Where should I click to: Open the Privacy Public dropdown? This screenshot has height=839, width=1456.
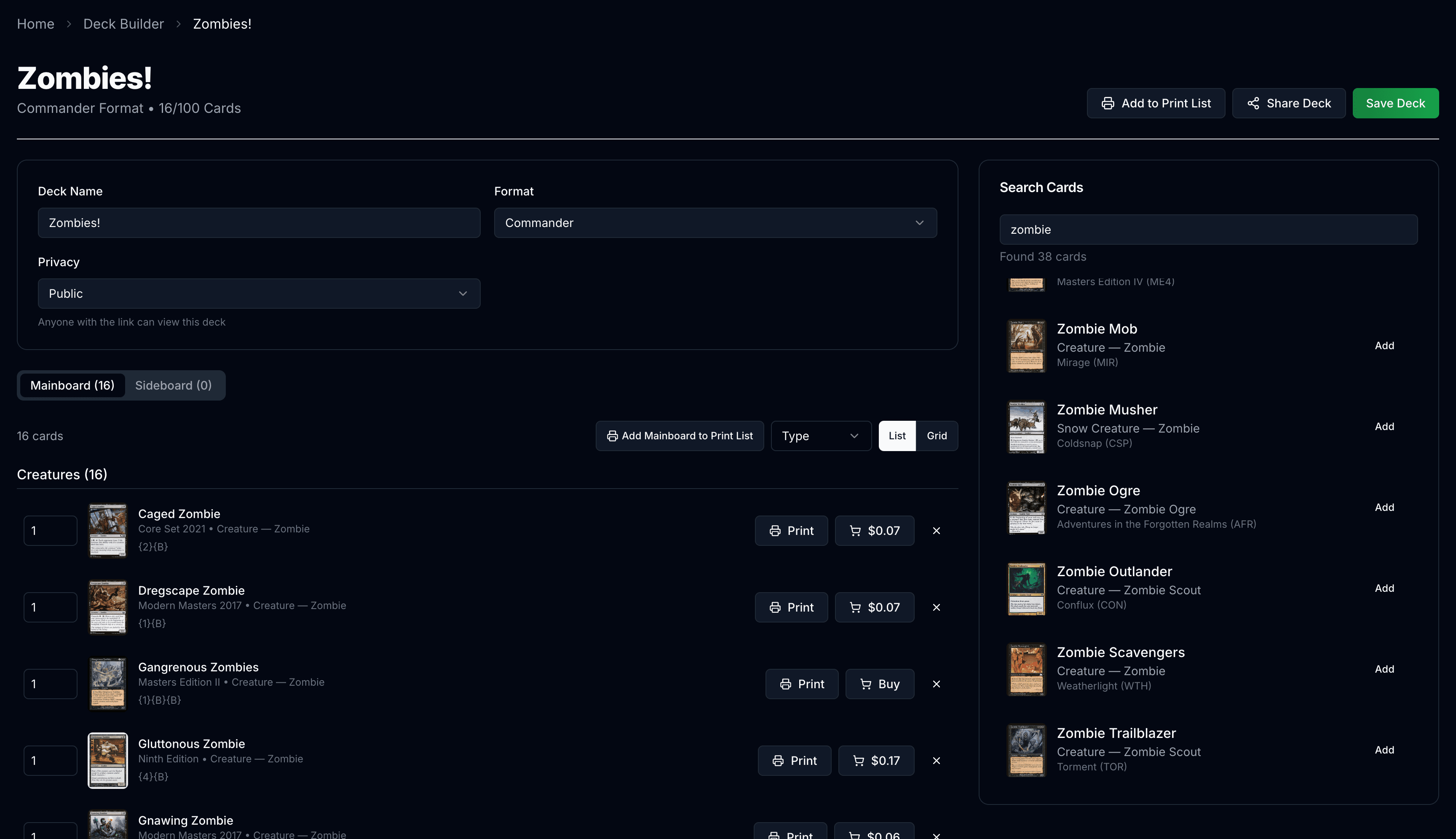258,293
